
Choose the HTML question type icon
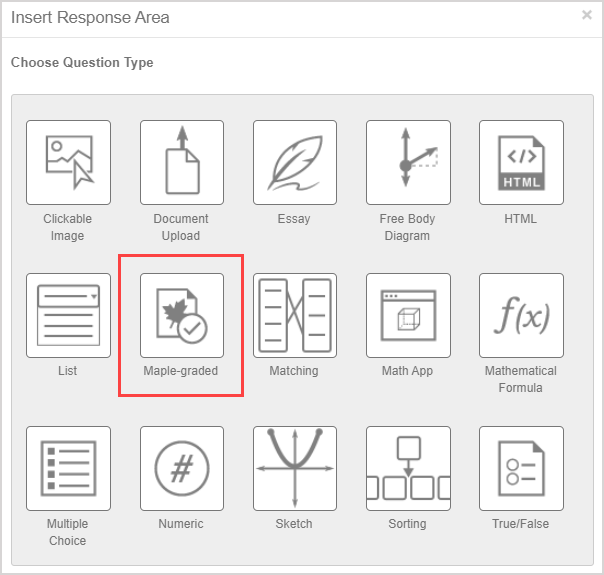521,162
